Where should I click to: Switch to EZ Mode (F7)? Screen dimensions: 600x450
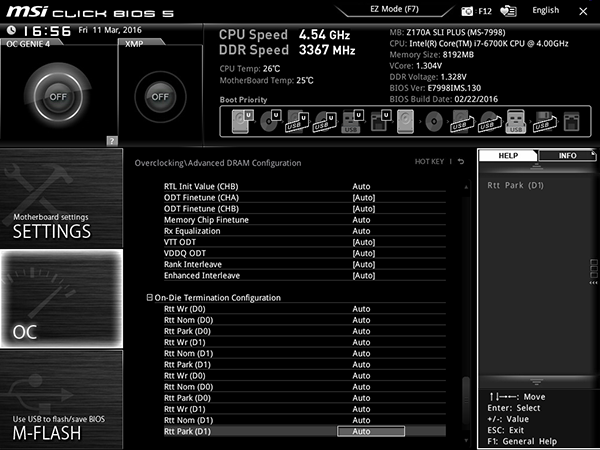(x=394, y=9)
